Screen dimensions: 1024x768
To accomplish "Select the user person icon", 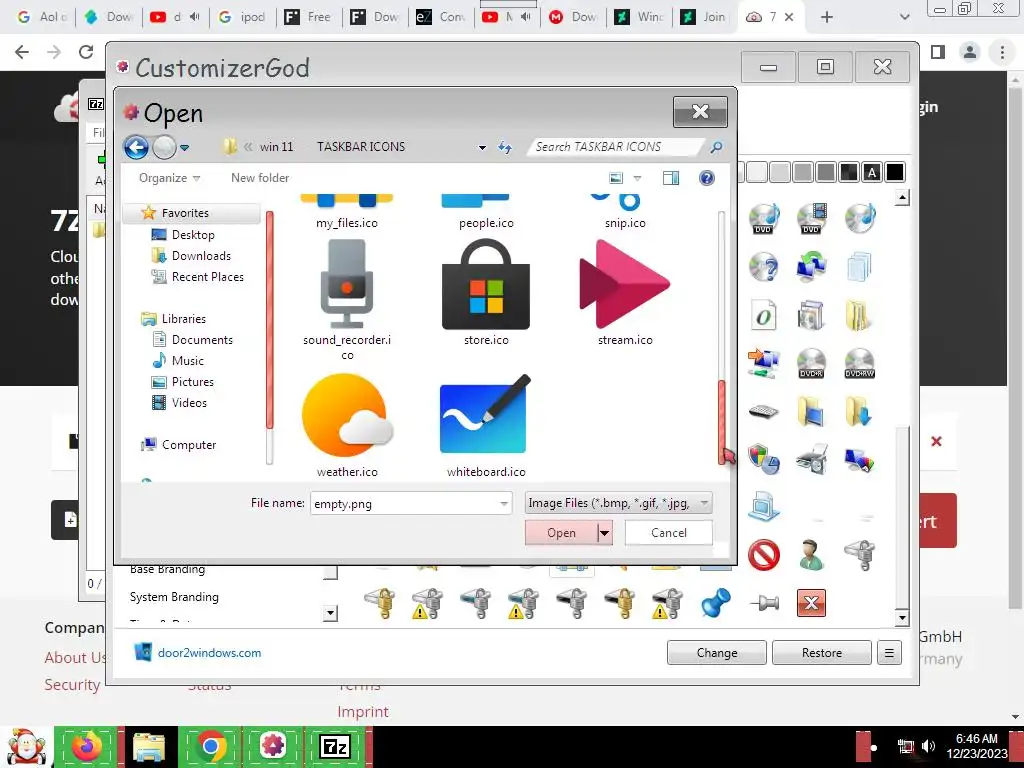I will pos(811,555).
